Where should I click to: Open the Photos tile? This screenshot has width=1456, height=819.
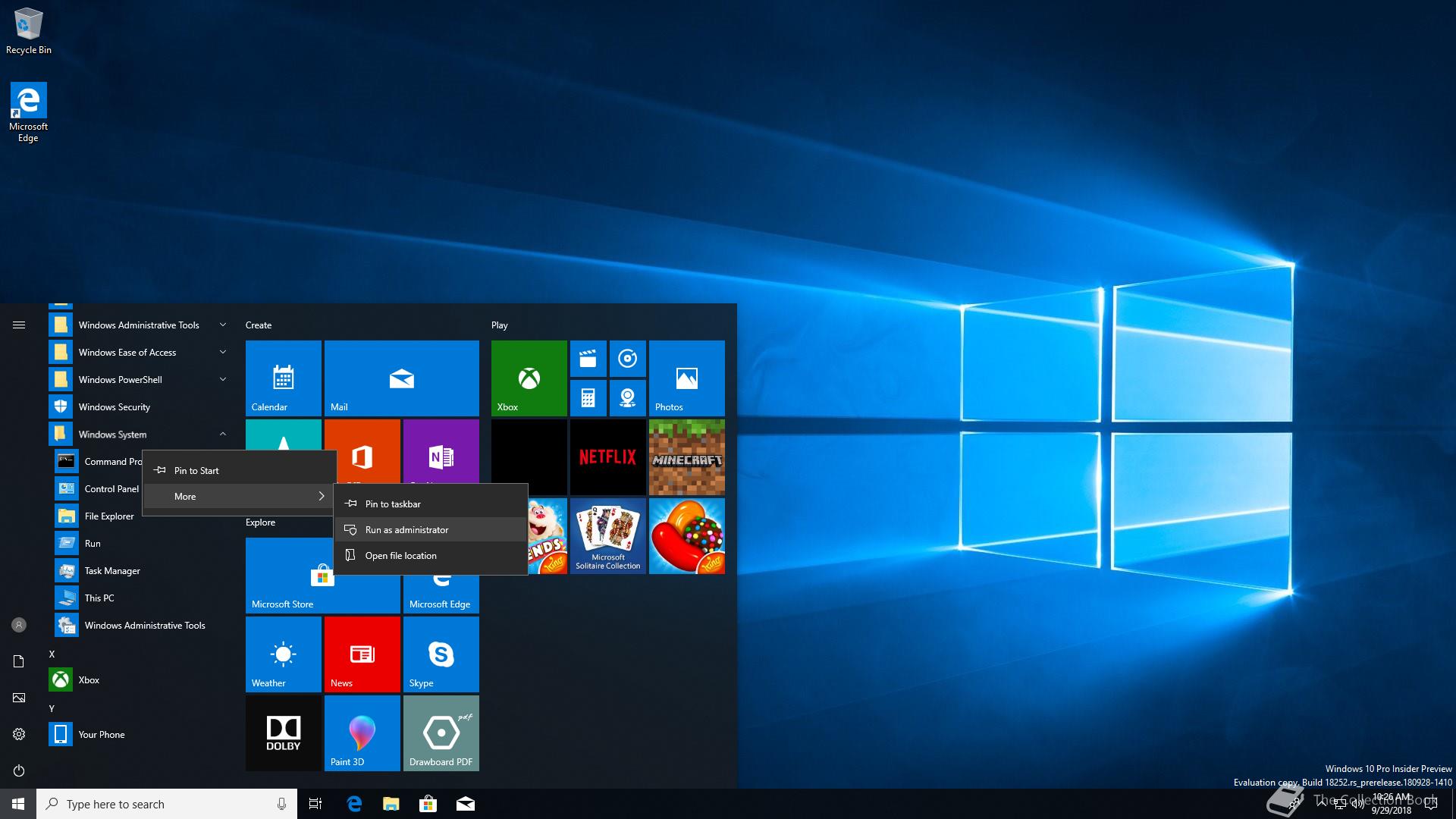[x=687, y=378]
